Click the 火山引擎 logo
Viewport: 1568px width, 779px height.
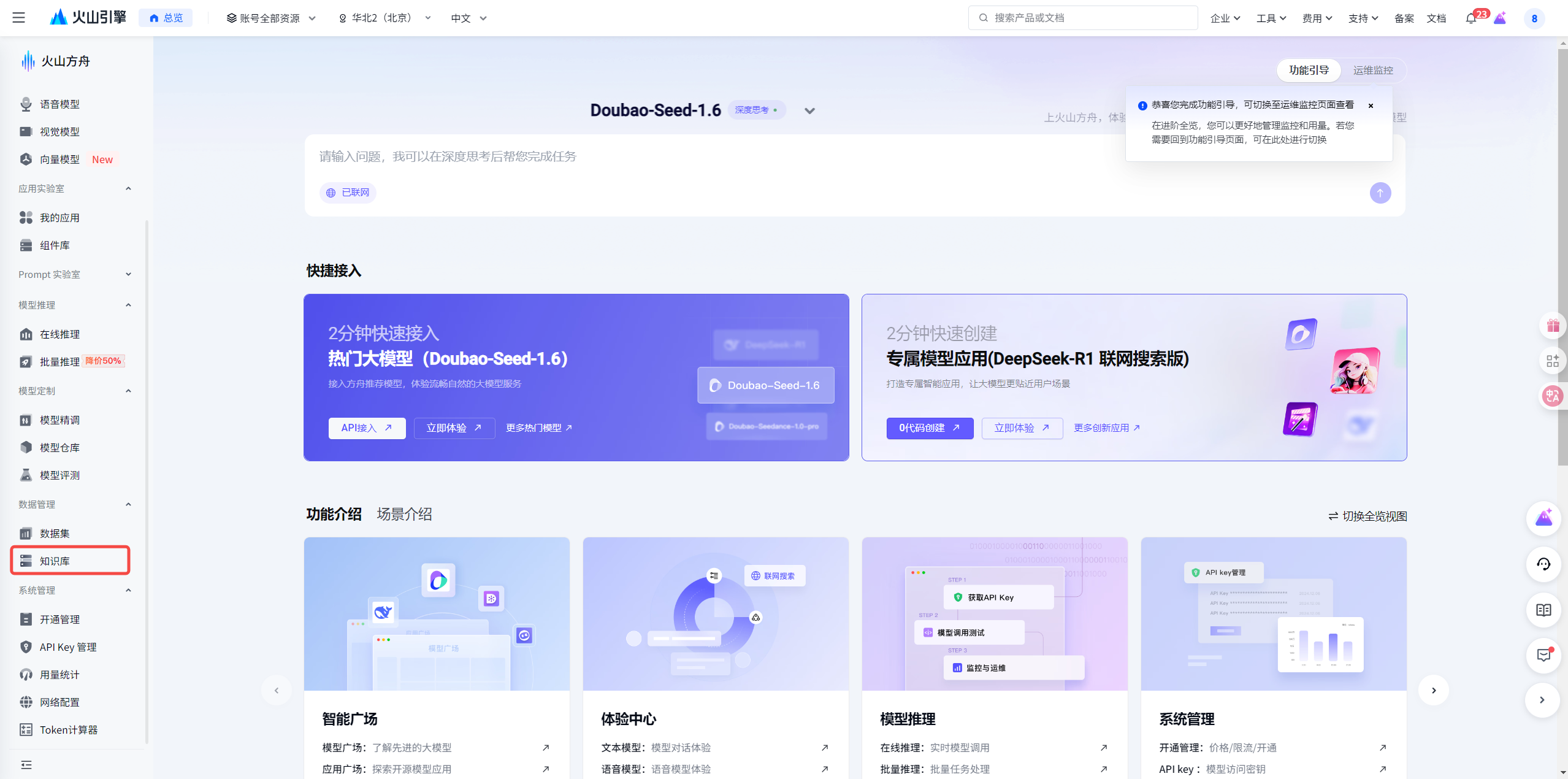point(88,17)
